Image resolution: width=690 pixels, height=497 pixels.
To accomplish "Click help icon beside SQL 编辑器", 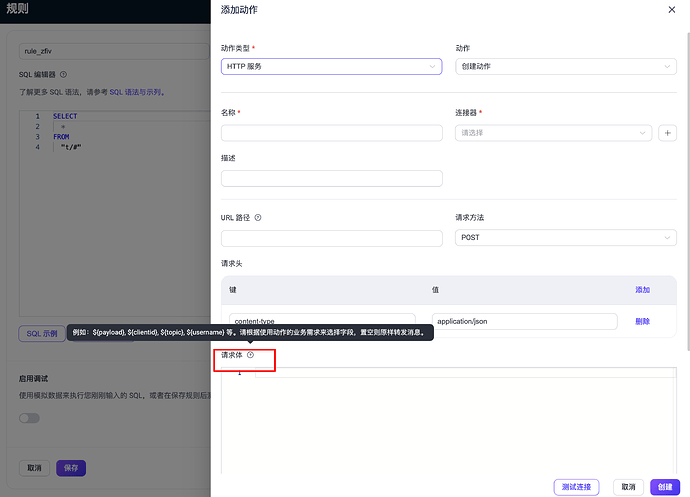I will click(x=64, y=74).
